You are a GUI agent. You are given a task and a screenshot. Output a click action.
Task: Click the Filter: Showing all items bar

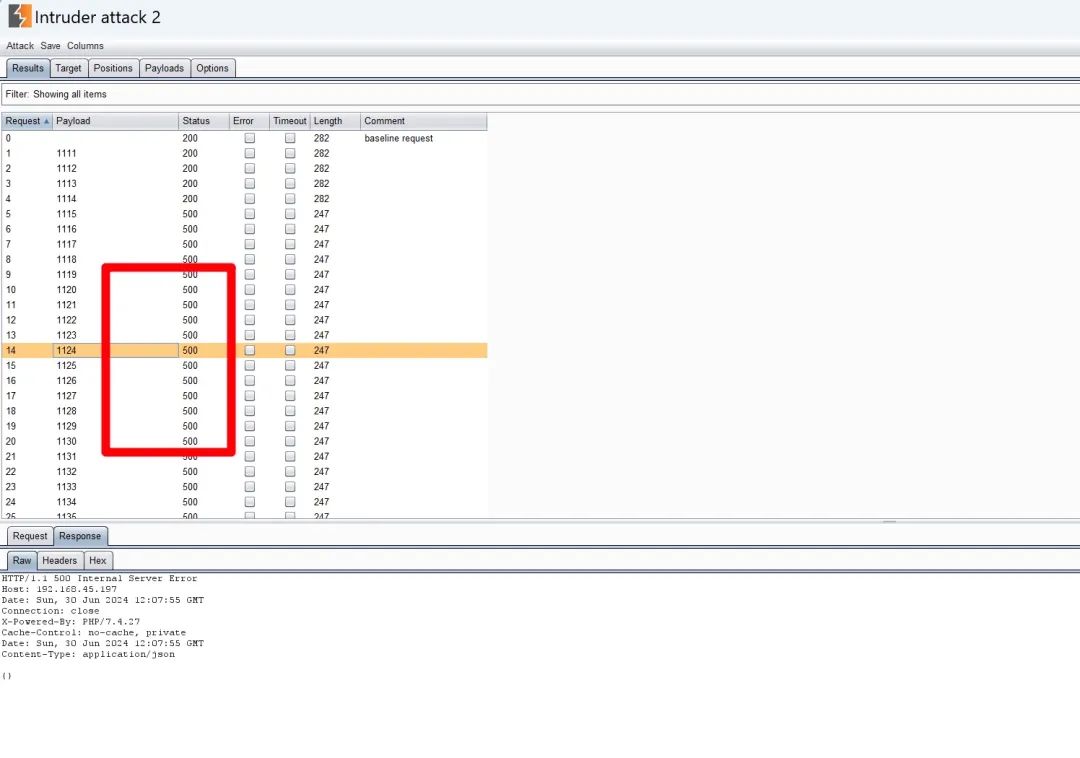(x=540, y=94)
